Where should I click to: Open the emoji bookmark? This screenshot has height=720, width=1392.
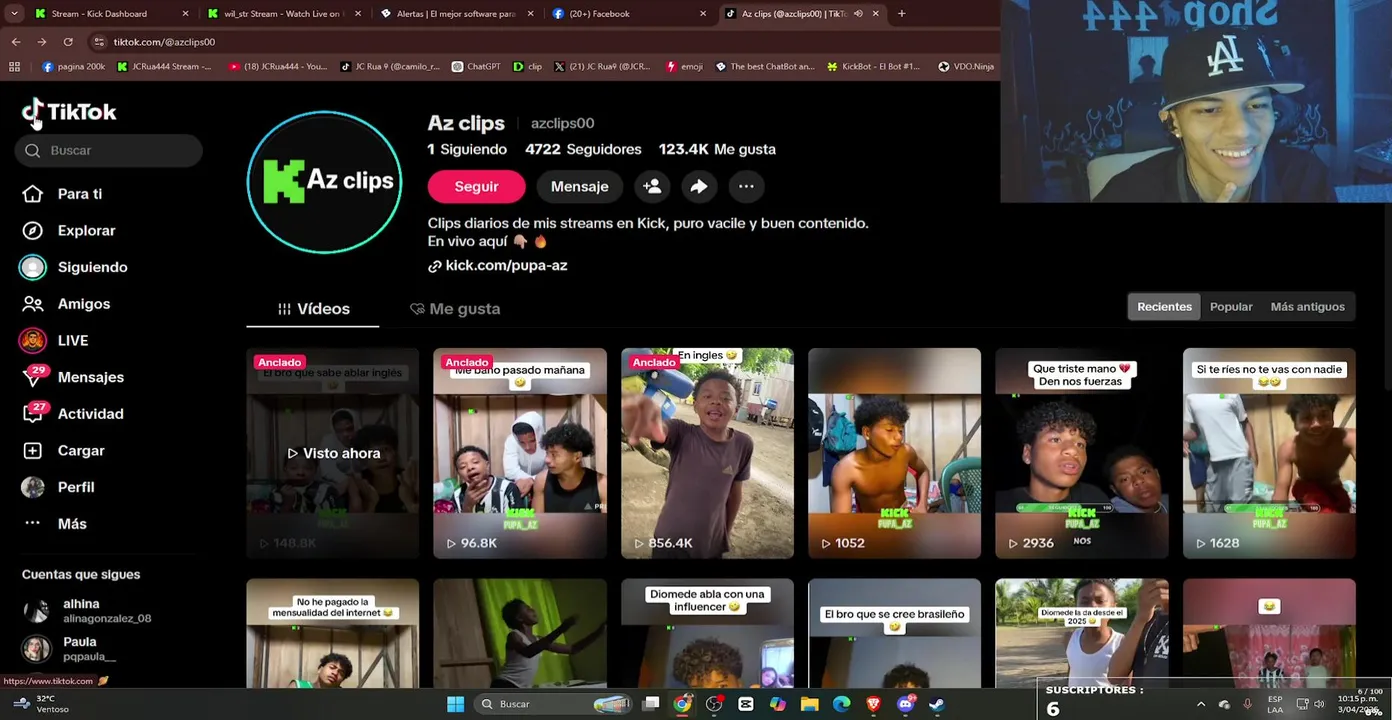coord(685,67)
